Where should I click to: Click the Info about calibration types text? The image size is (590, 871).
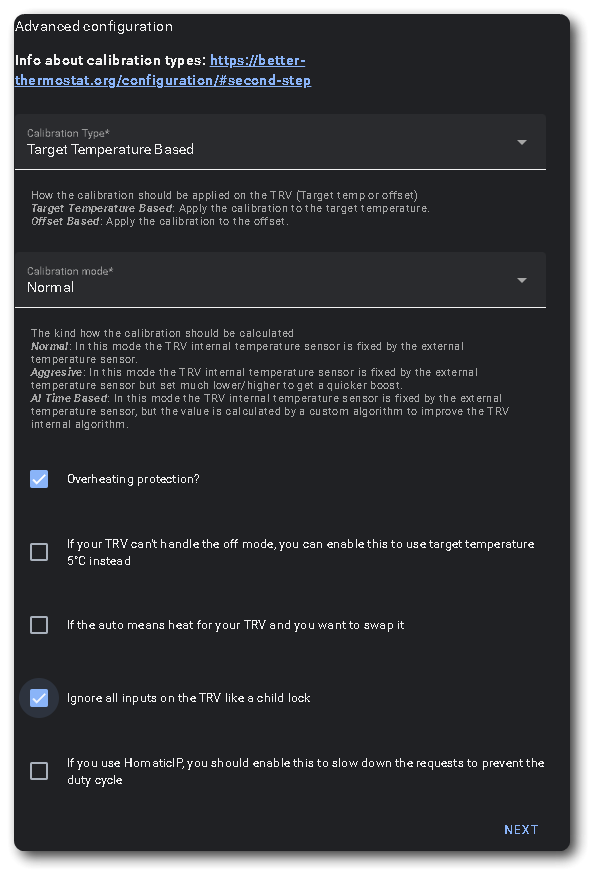pyautogui.click(x=111, y=60)
